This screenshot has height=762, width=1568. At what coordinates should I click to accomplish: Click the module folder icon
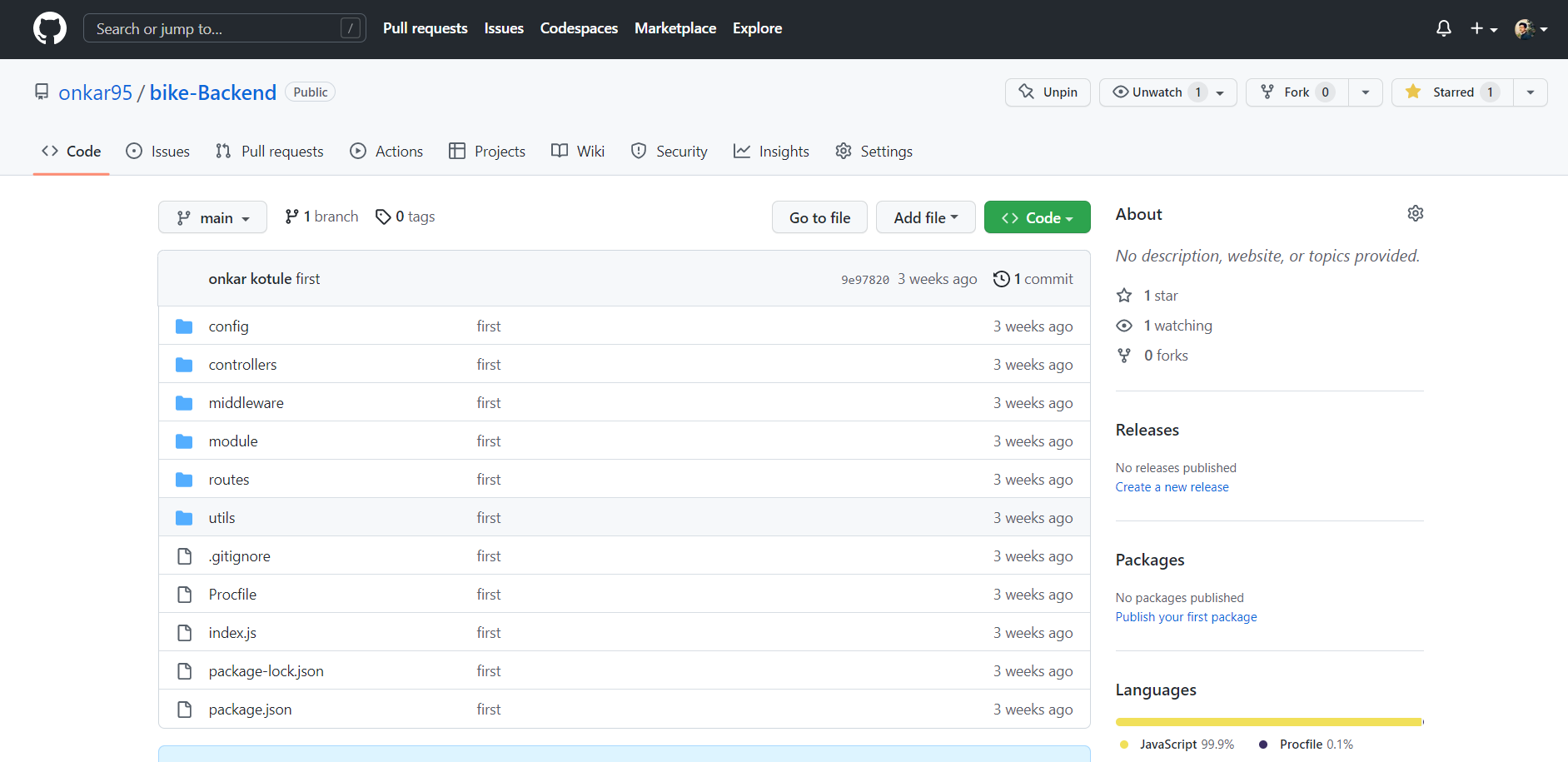pyautogui.click(x=184, y=441)
